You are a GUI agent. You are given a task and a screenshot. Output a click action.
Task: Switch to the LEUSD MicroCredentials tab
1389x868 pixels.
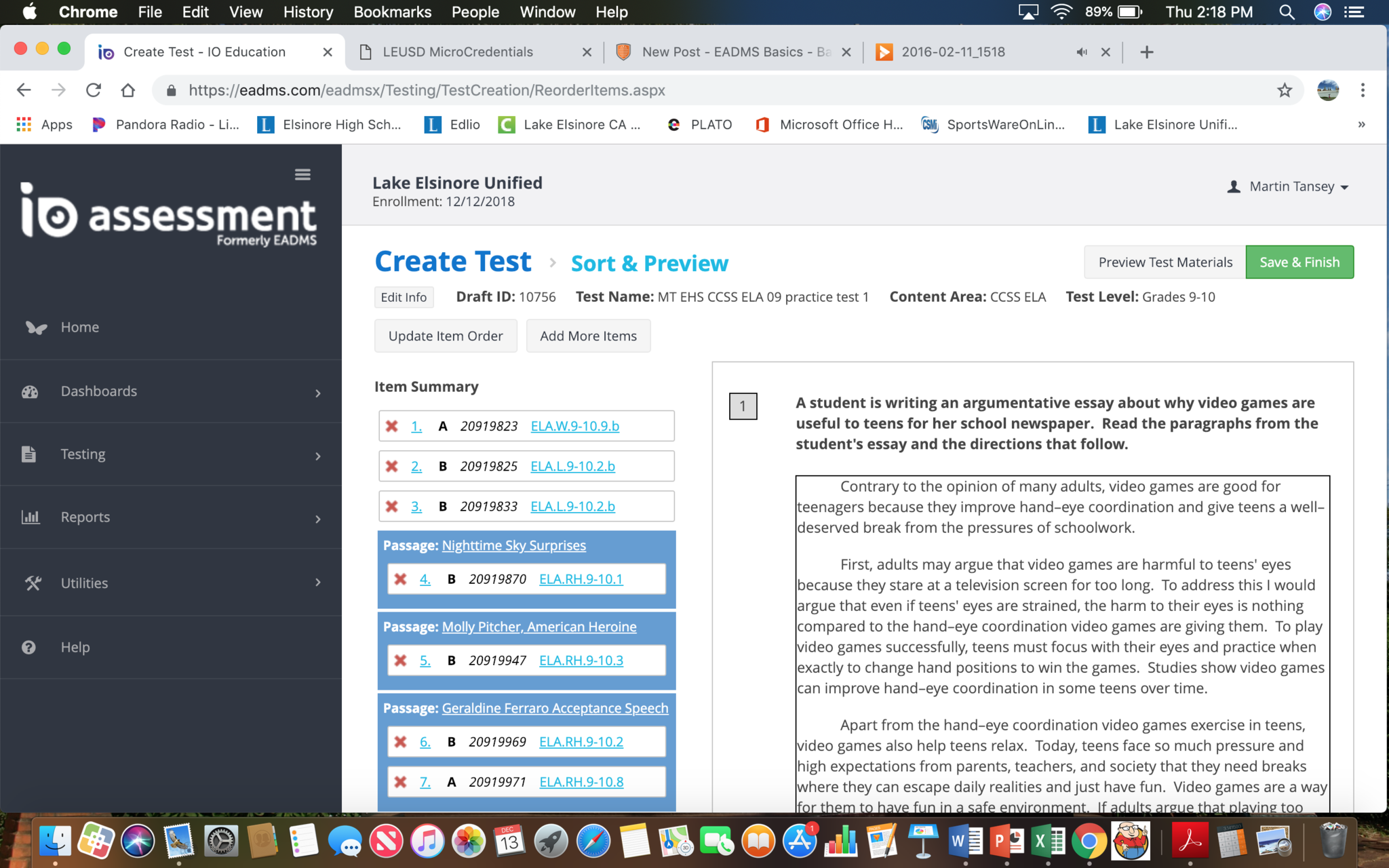tap(458, 52)
